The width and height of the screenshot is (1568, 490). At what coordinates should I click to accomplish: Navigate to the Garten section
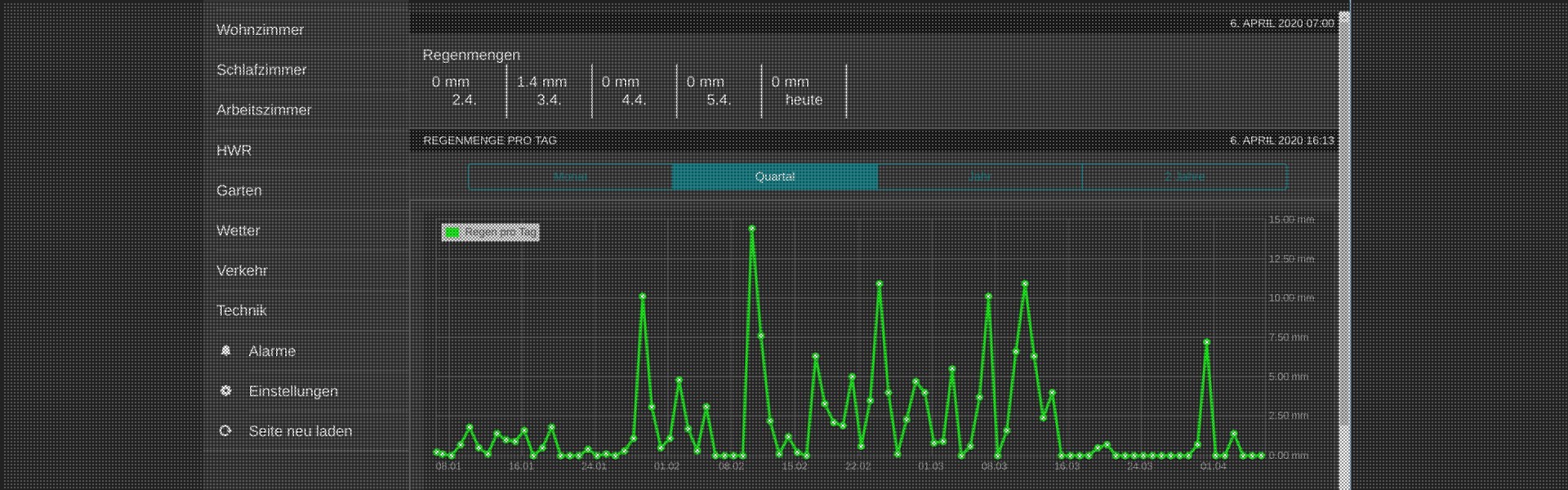tap(238, 190)
